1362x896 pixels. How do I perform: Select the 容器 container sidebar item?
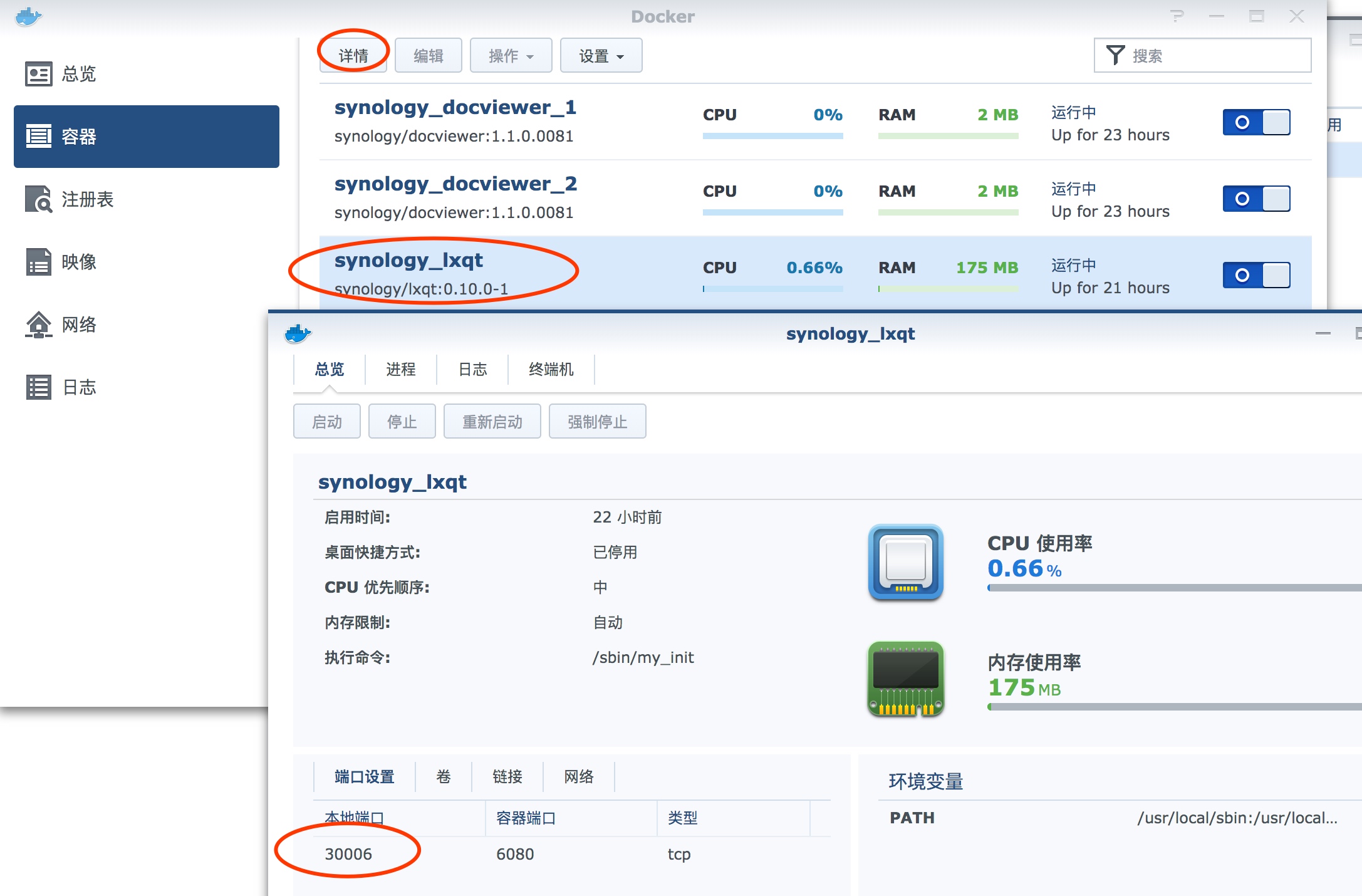(x=147, y=137)
